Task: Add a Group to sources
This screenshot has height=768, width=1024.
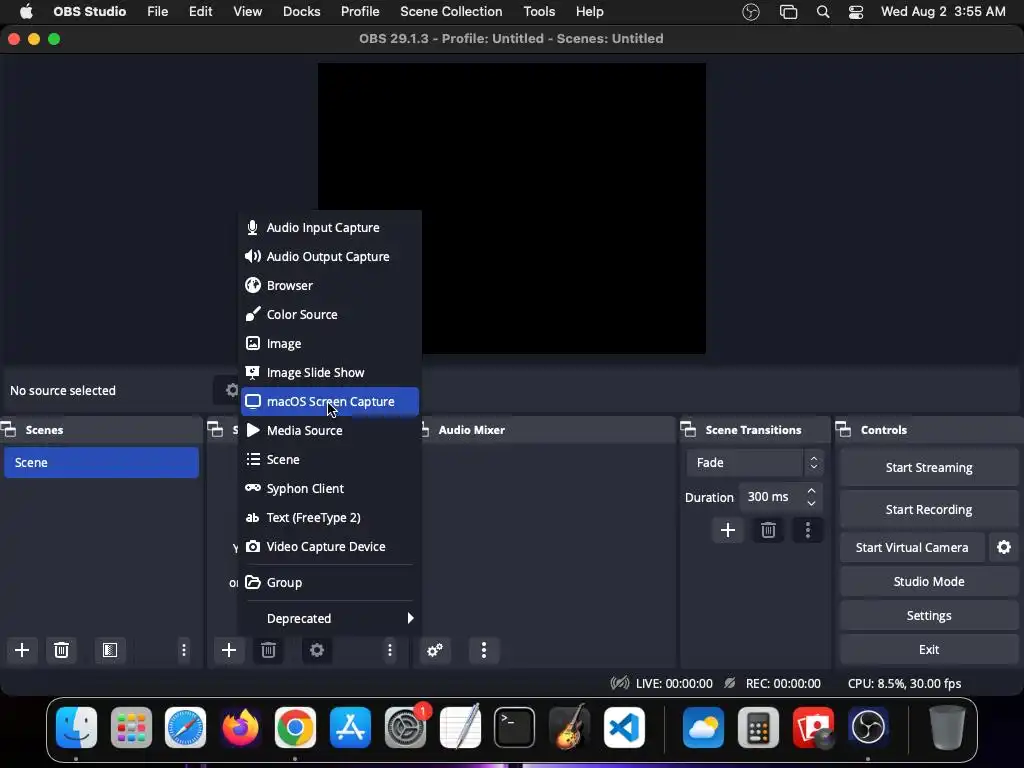Action: point(330,583)
